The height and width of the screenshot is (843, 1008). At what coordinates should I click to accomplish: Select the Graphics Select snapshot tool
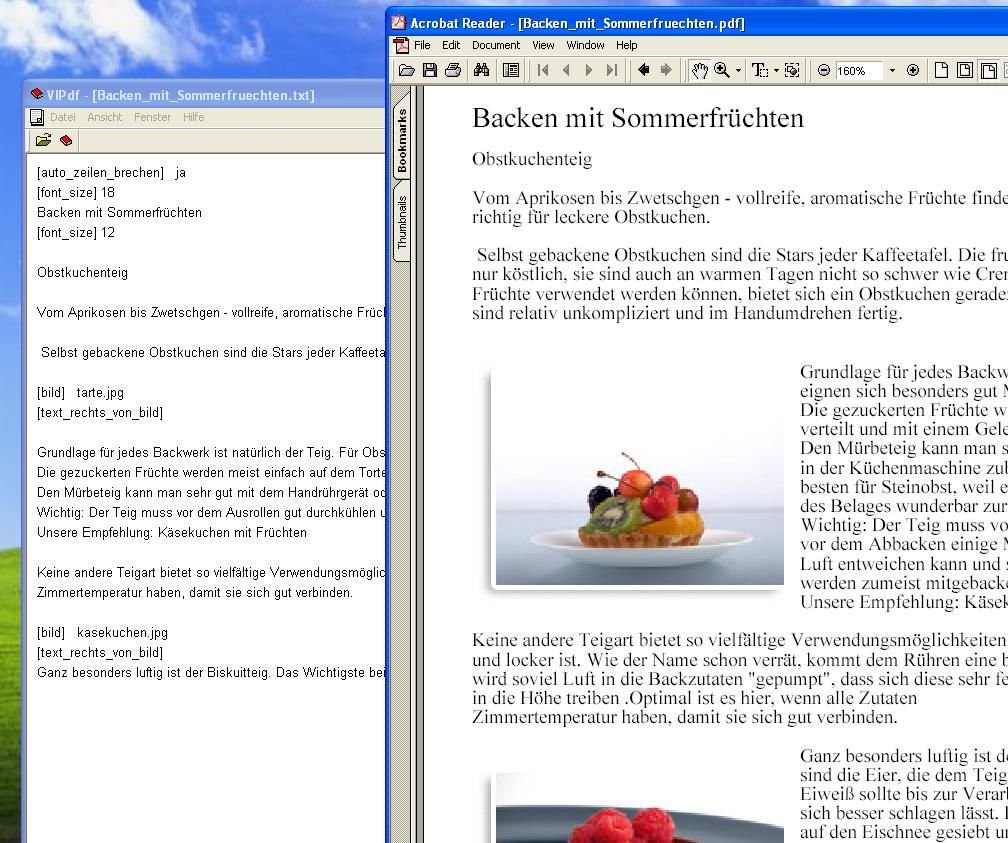click(x=792, y=70)
